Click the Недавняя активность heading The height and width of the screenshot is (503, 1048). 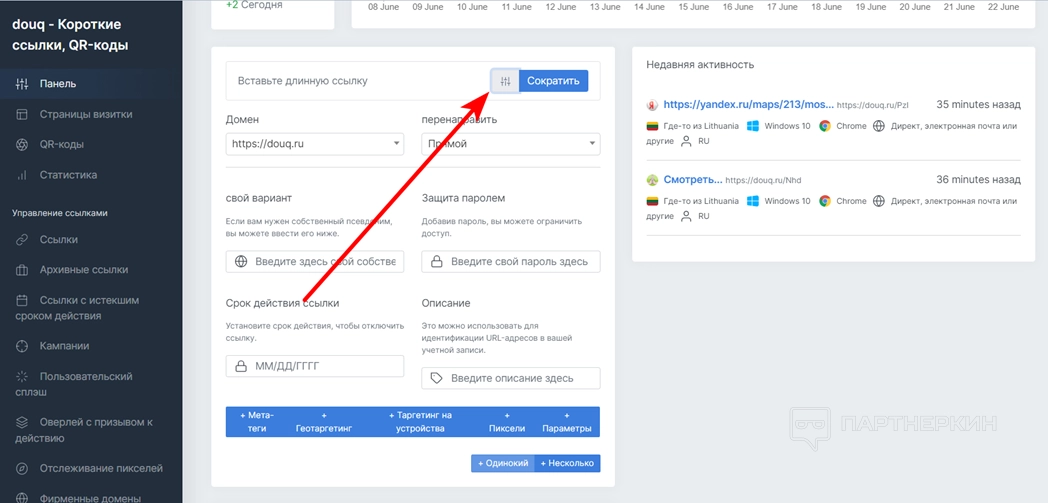700,65
